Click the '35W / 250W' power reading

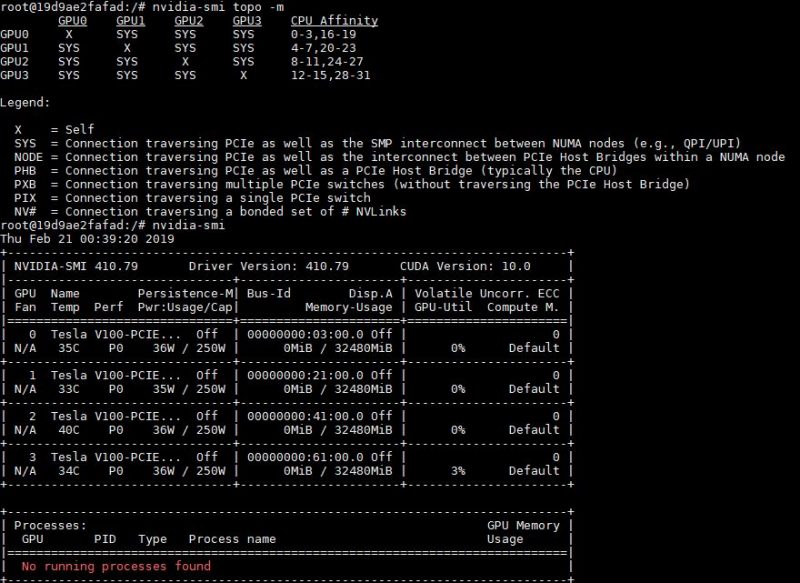click(x=189, y=389)
